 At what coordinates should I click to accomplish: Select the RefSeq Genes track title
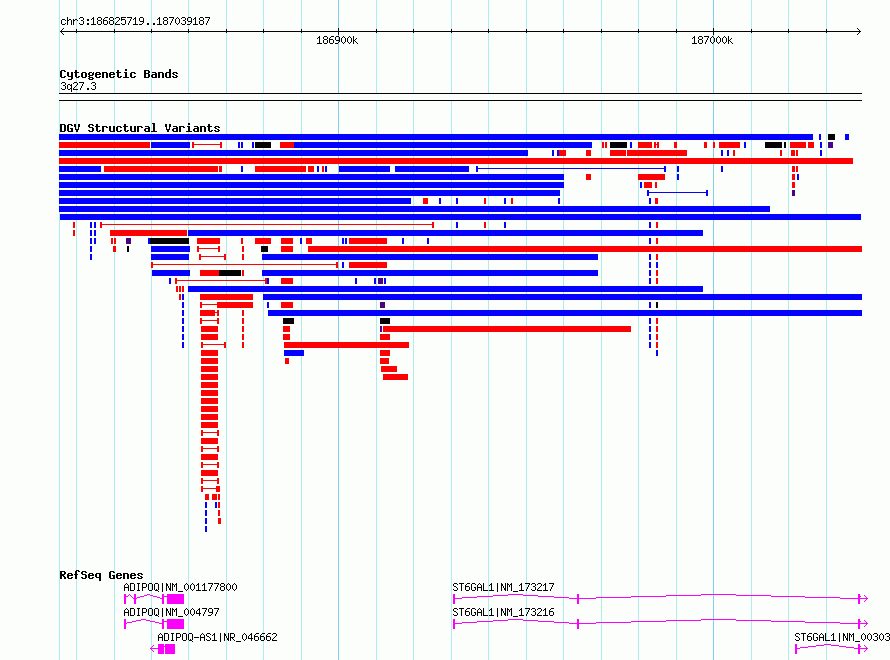click(x=101, y=575)
